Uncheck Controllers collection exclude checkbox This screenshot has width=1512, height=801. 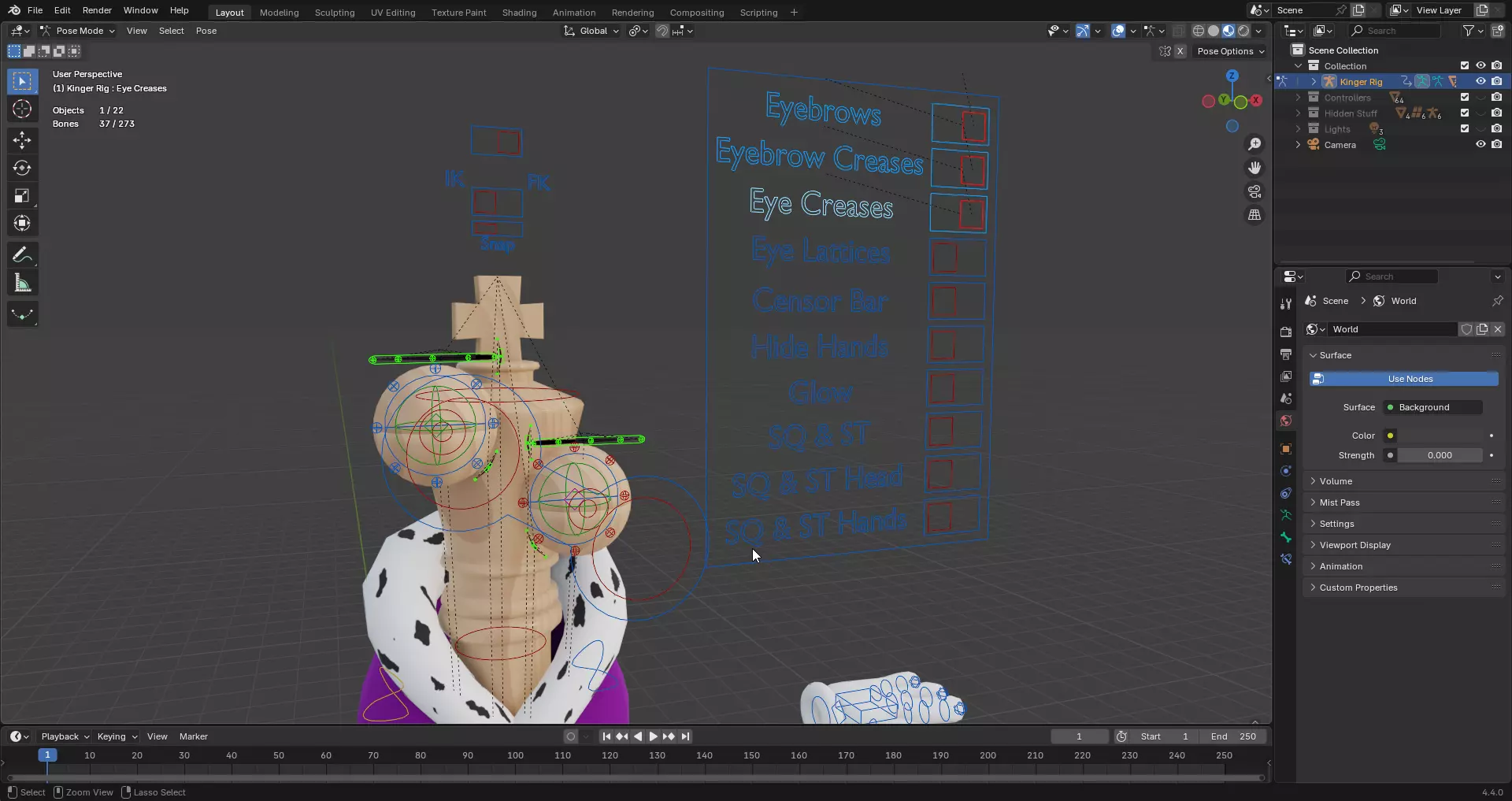[x=1465, y=97]
